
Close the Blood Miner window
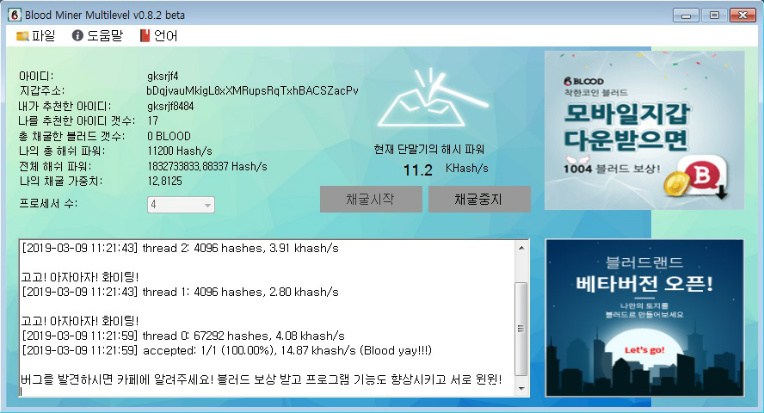pyautogui.click(x=743, y=16)
